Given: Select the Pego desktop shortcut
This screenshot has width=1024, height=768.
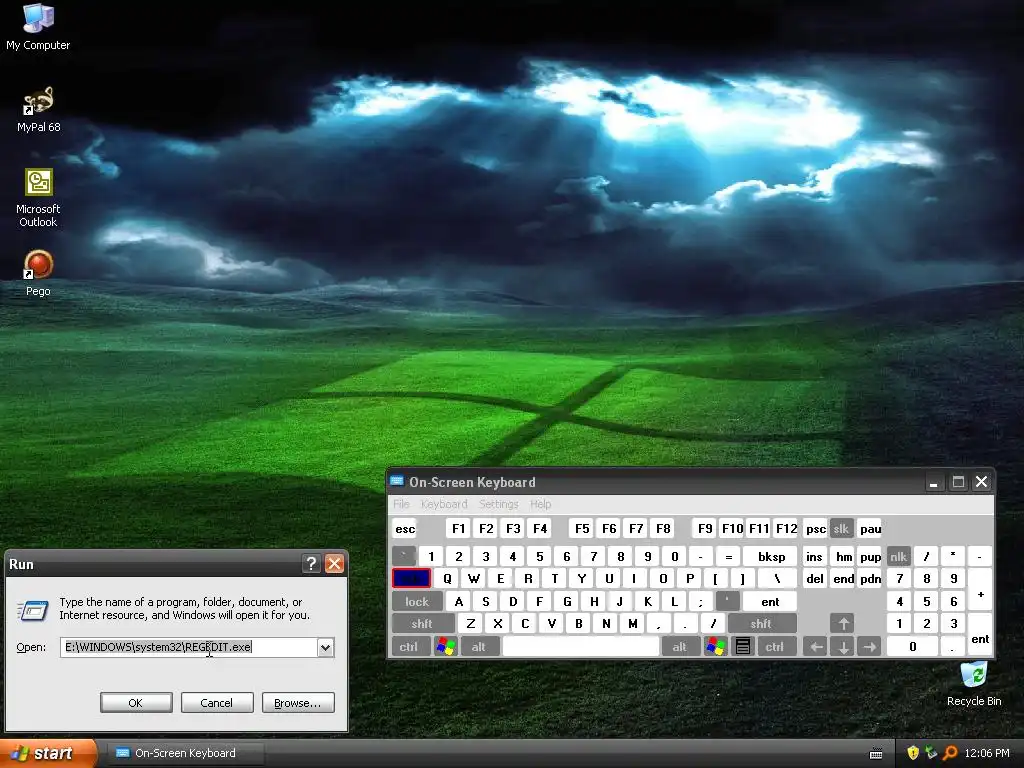Looking at the screenshot, I should click(x=38, y=273).
